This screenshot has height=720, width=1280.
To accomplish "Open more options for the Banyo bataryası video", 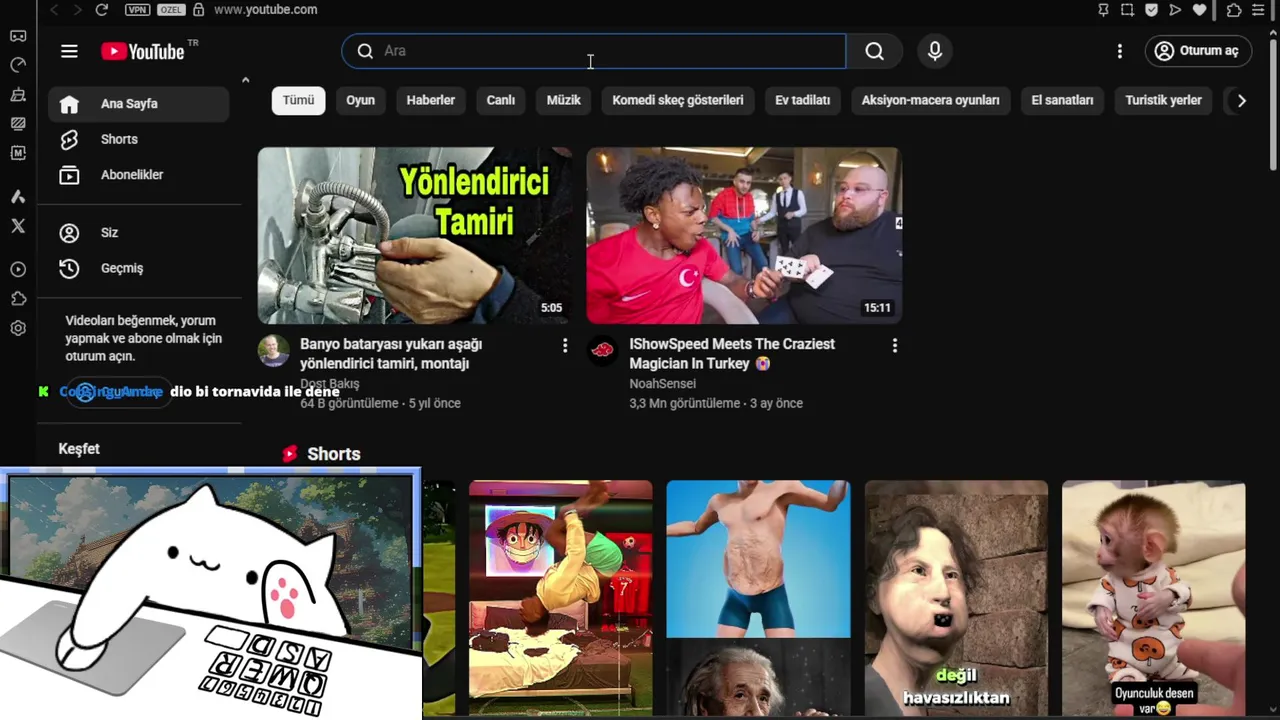I will pos(565,346).
